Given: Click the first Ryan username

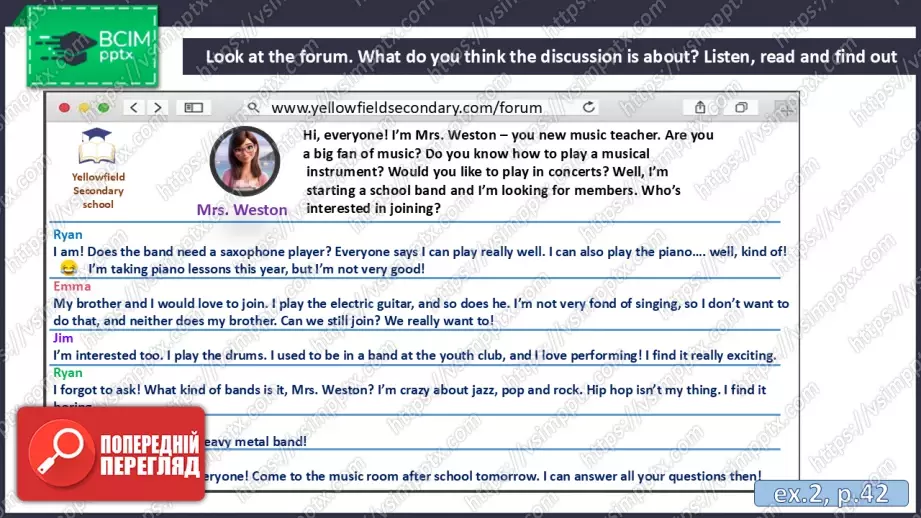Looking at the screenshot, I should click(x=67, y=235).
